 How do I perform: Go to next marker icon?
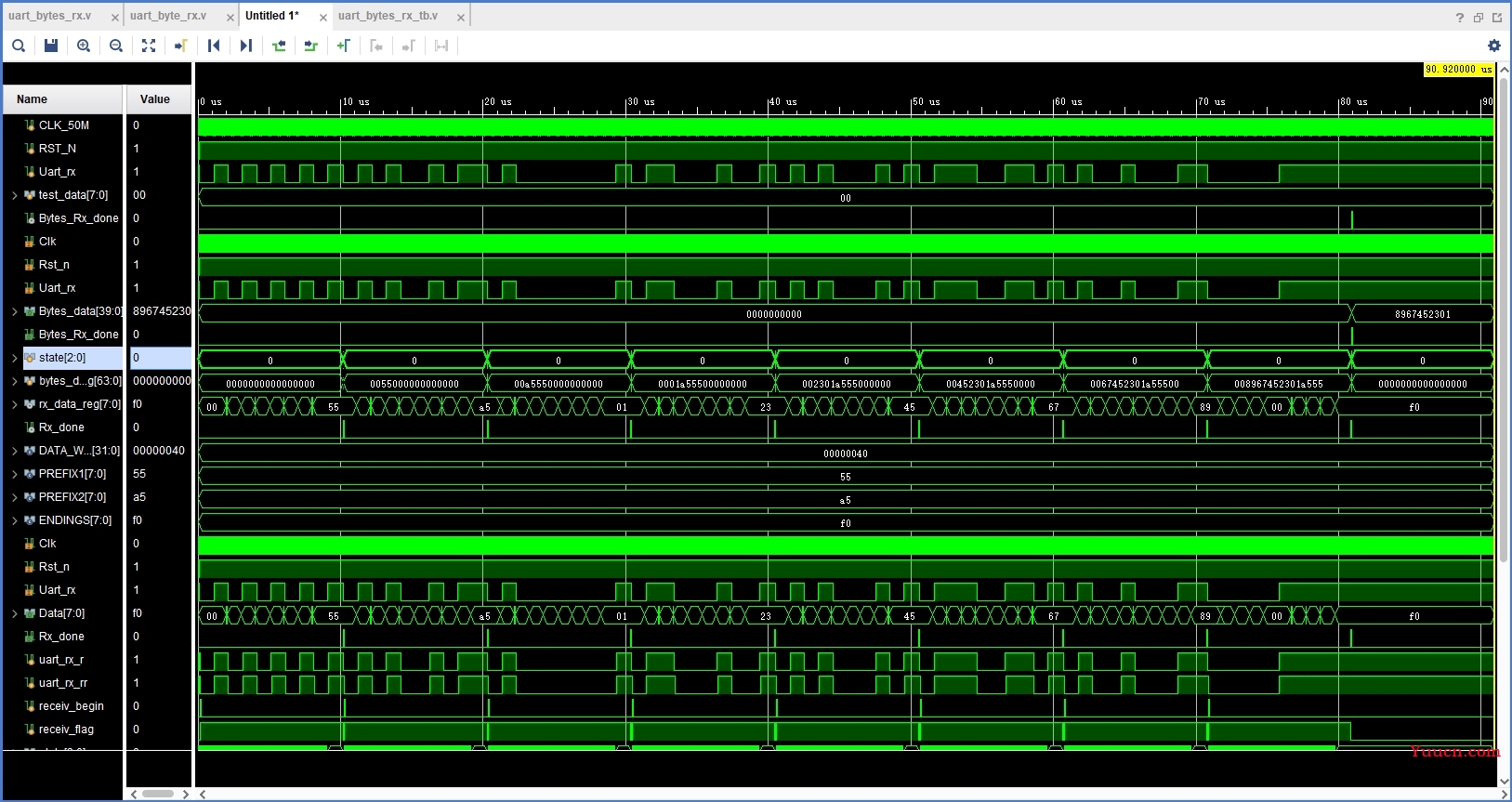click(409, 46)
